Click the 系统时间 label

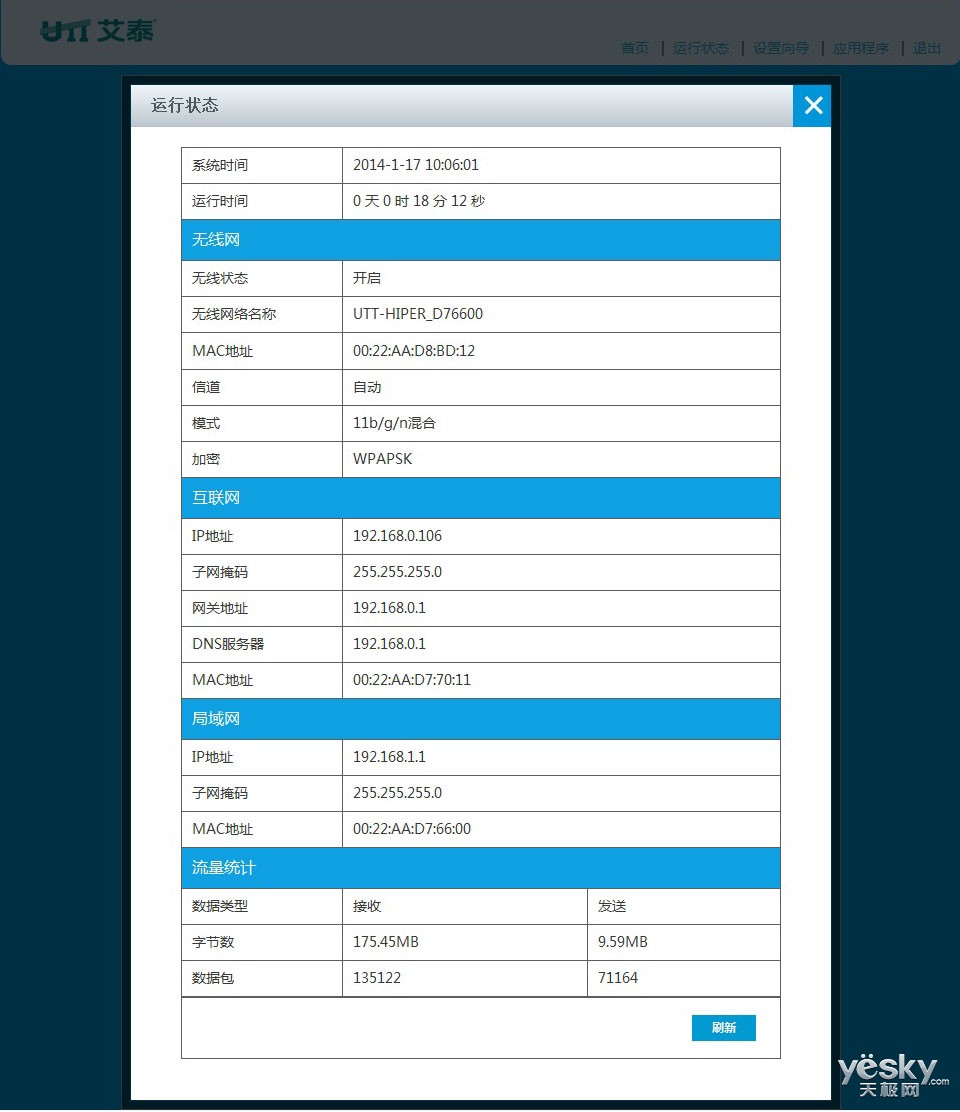220,165
